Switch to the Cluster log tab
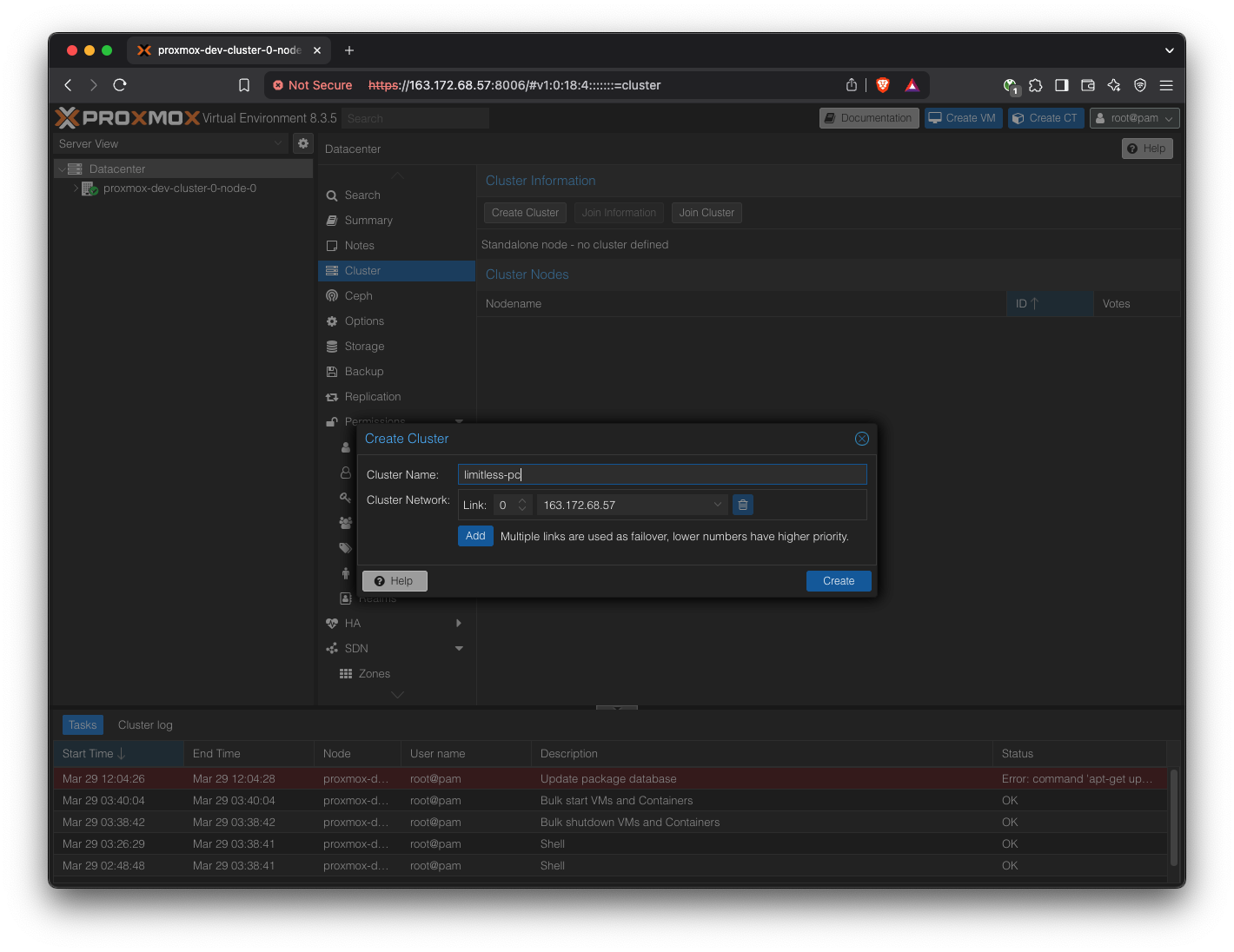 (145, 725)
